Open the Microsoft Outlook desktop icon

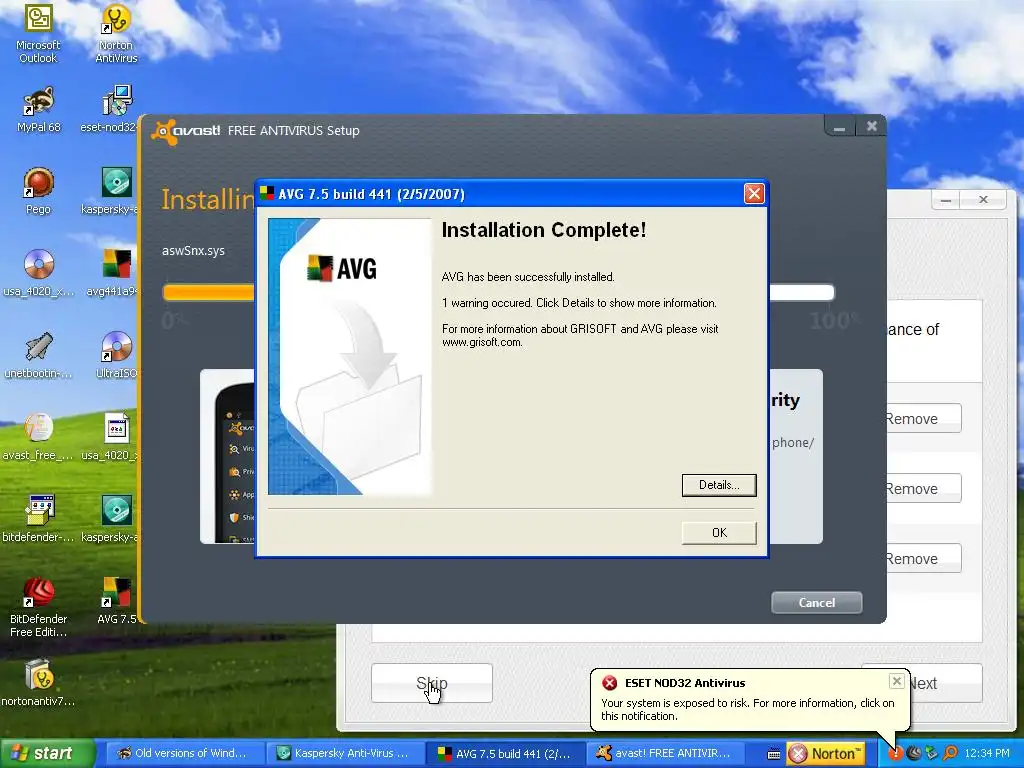tap(39, 33)
